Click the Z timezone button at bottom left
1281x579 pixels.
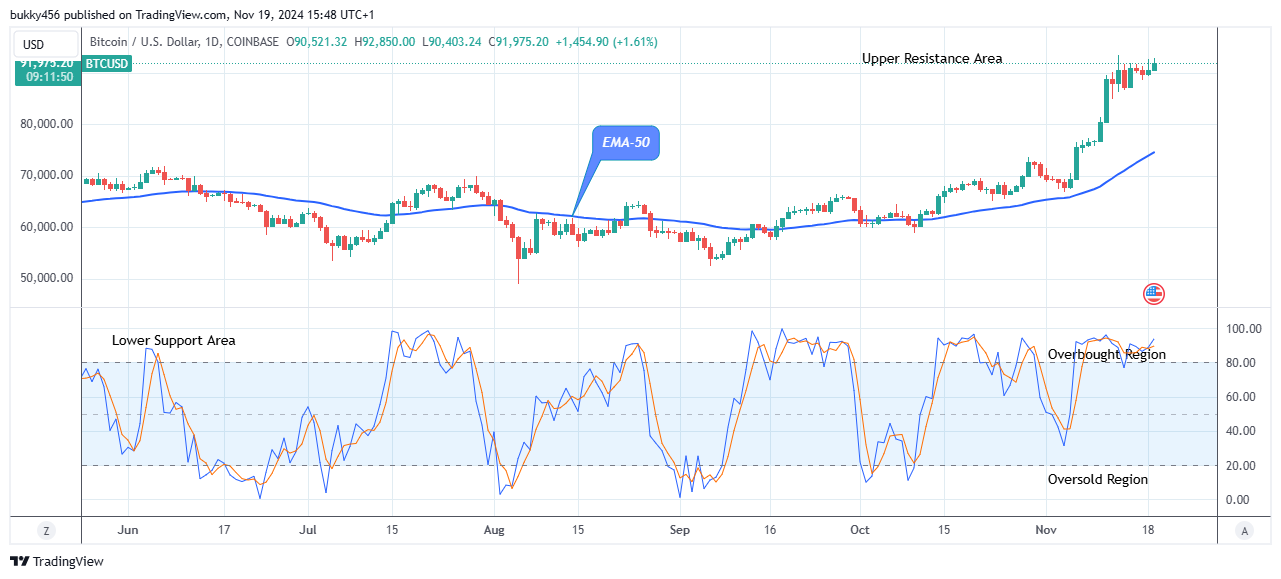[x=46, y=530]
